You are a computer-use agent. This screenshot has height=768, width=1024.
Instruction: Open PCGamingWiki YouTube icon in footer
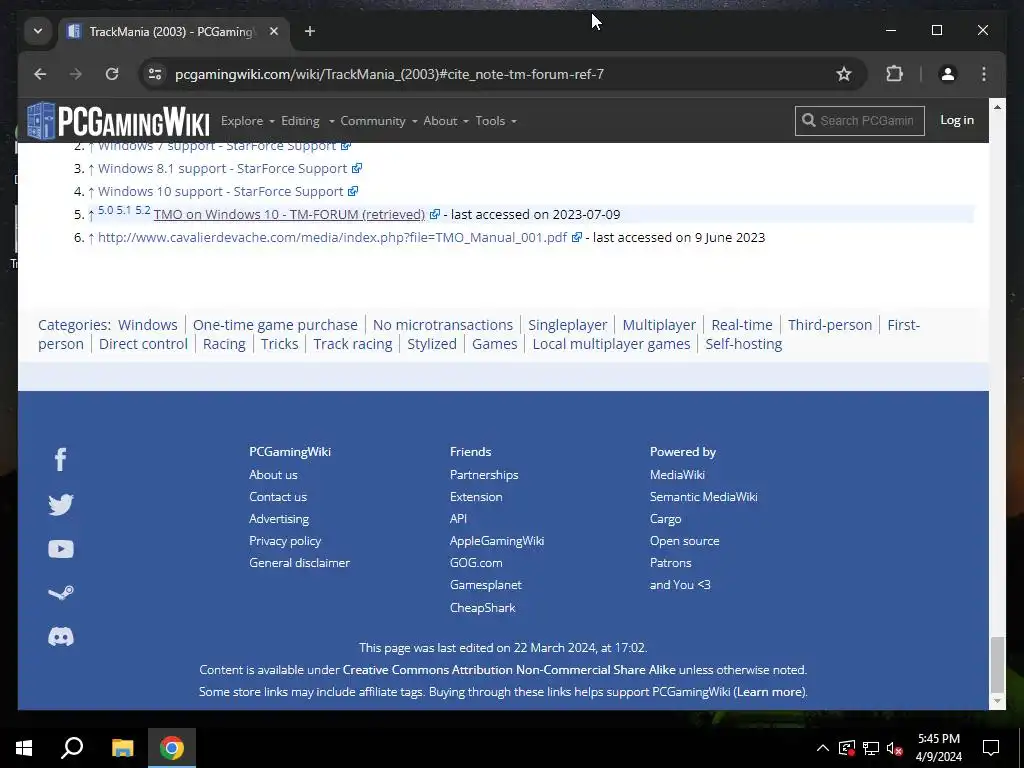pyautogui.click(x=61, y=549)
